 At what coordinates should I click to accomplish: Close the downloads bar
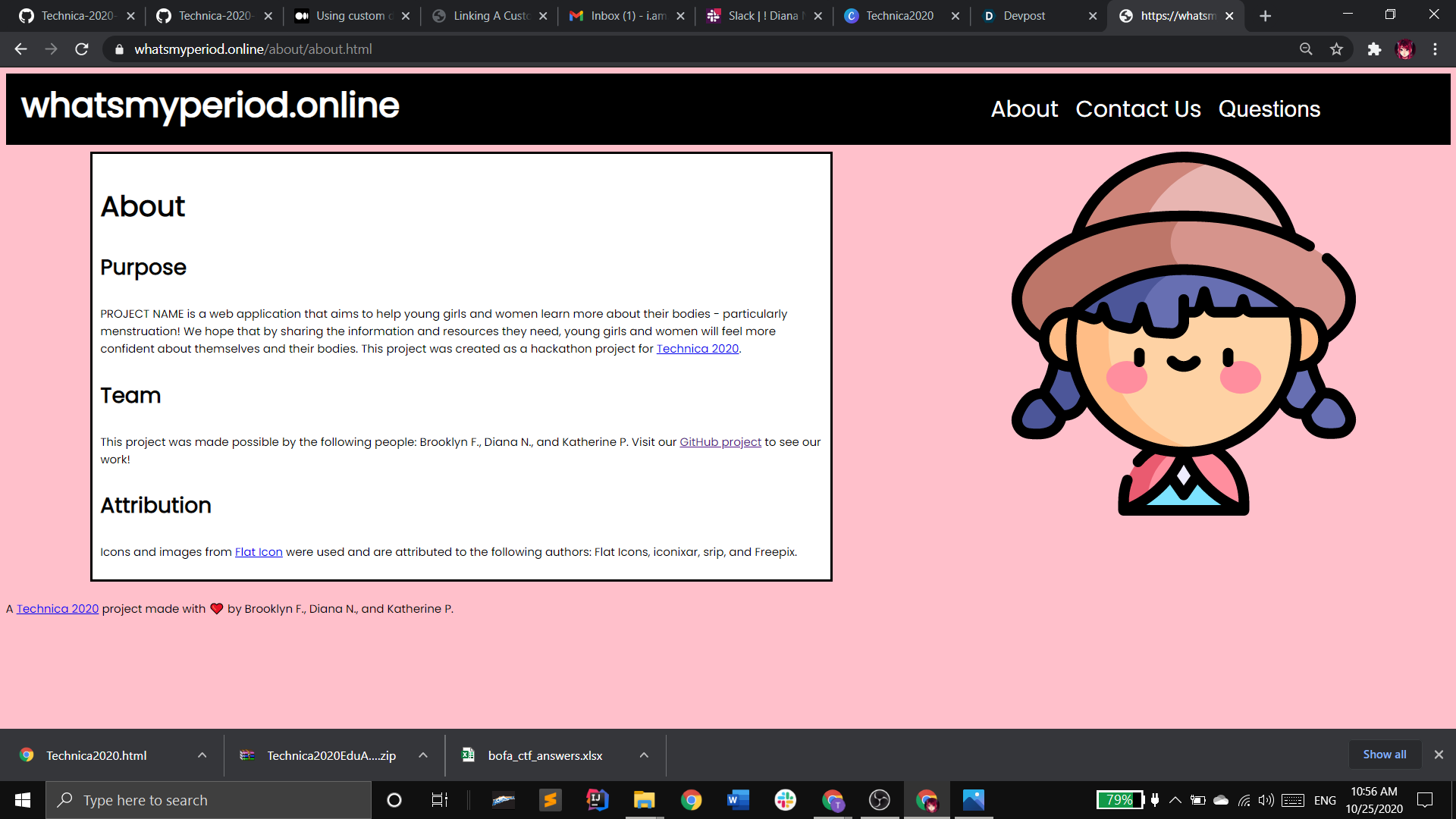1439,755
